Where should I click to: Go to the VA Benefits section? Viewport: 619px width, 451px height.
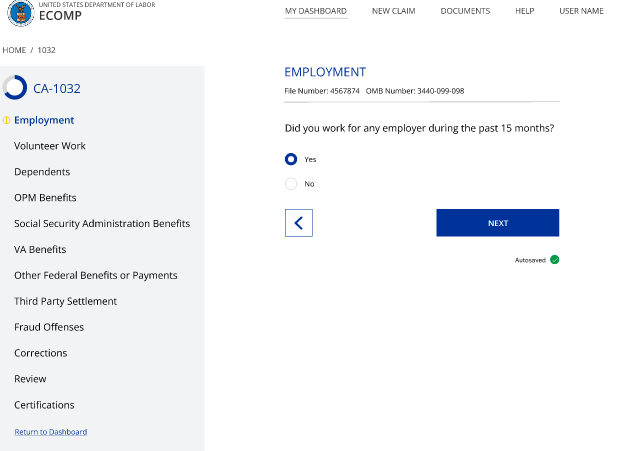tap(40, 249)
